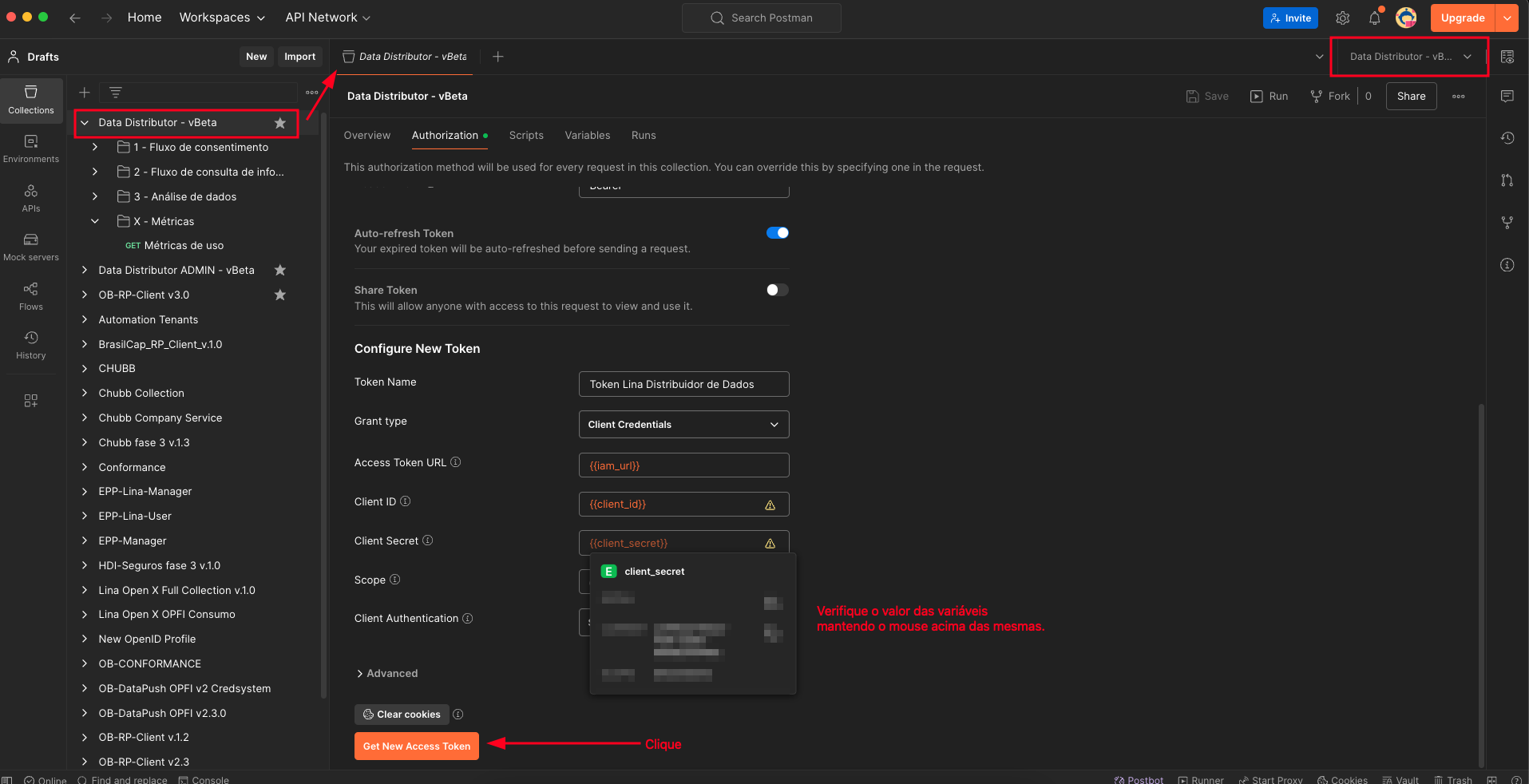The image size is (1529, 784).
Task: Open the comments icon in right sidebar
Action: coord(1507,96)
